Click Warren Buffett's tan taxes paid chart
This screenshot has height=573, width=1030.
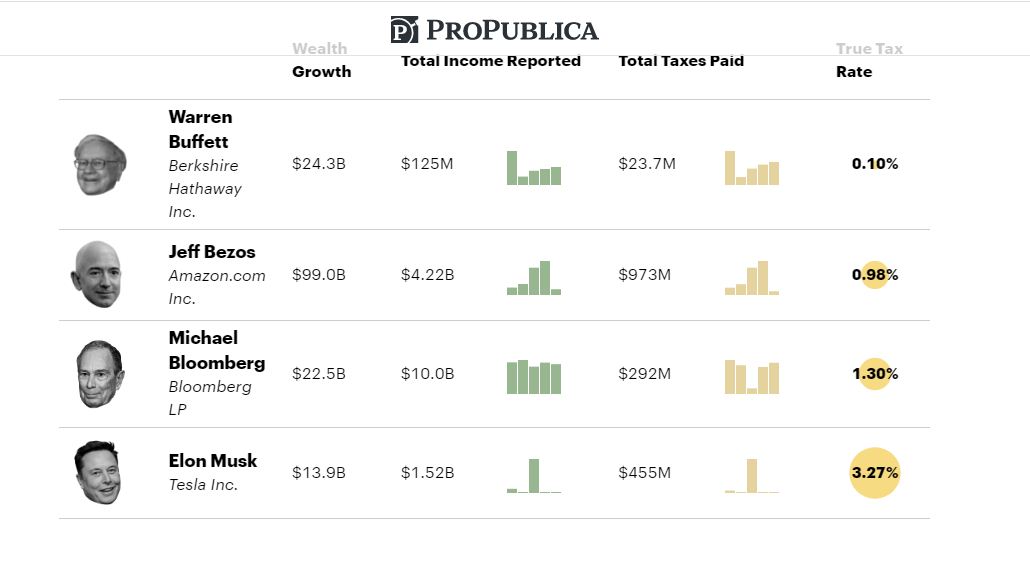coord(752,168)
